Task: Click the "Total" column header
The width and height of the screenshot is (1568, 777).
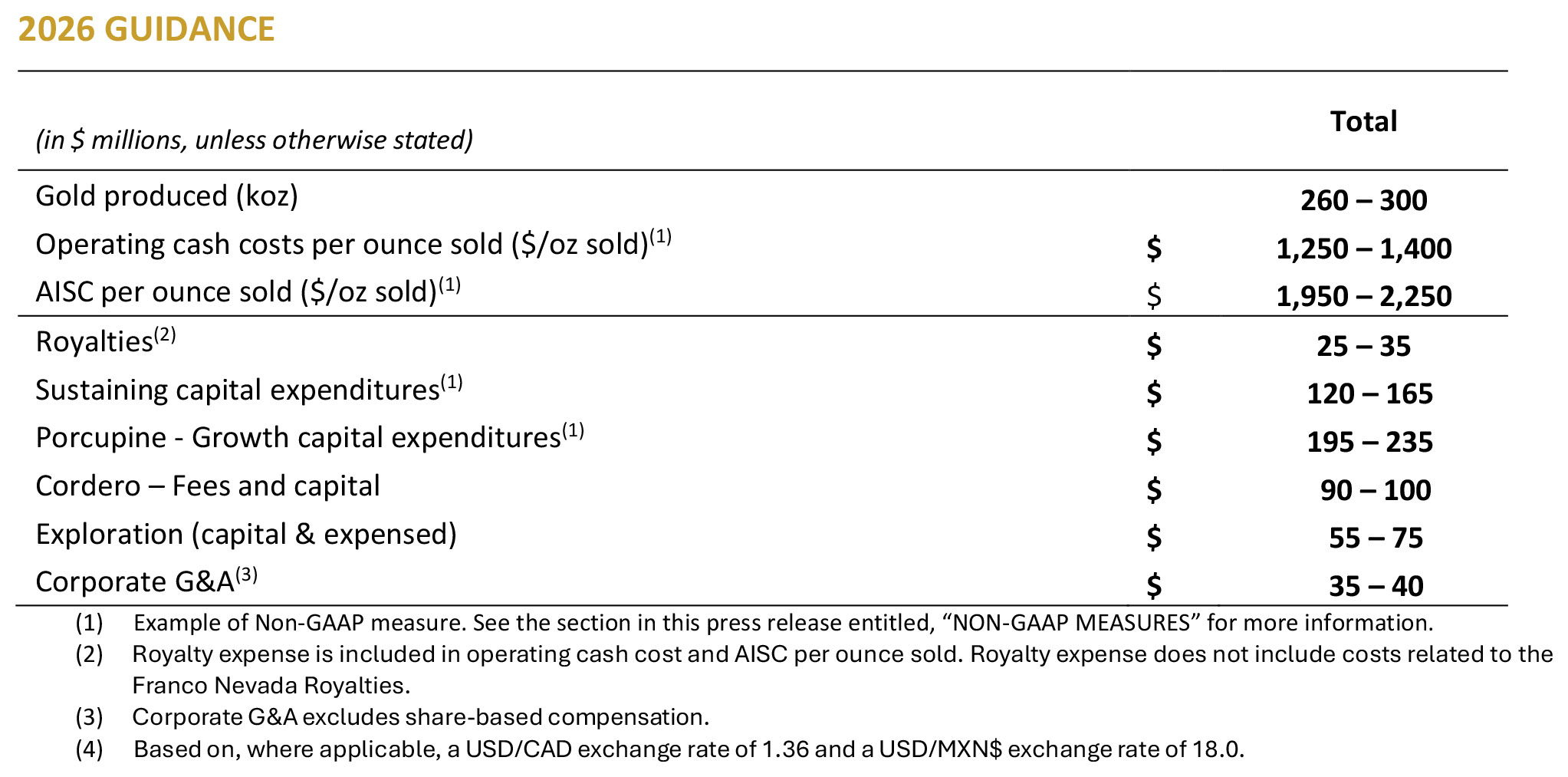Action: [x=1363, y=121]
